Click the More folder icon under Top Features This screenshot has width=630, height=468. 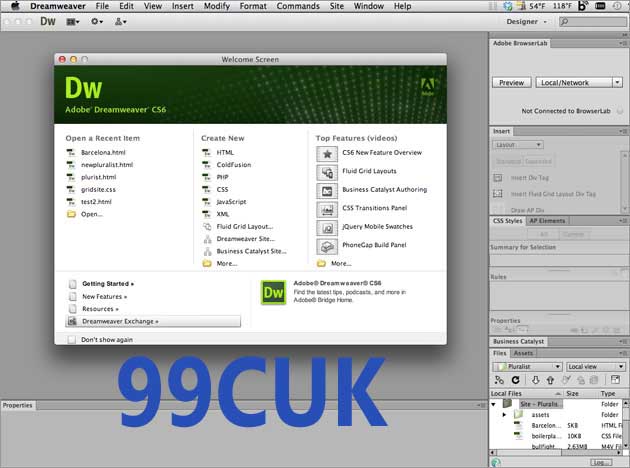coord(321,264)
